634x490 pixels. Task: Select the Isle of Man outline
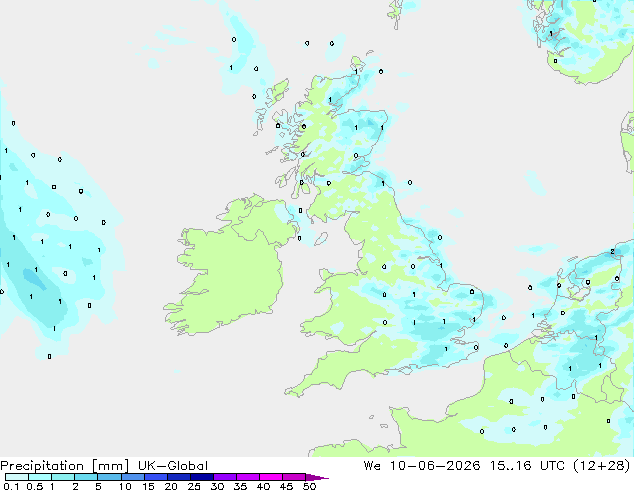click(321, 239)
